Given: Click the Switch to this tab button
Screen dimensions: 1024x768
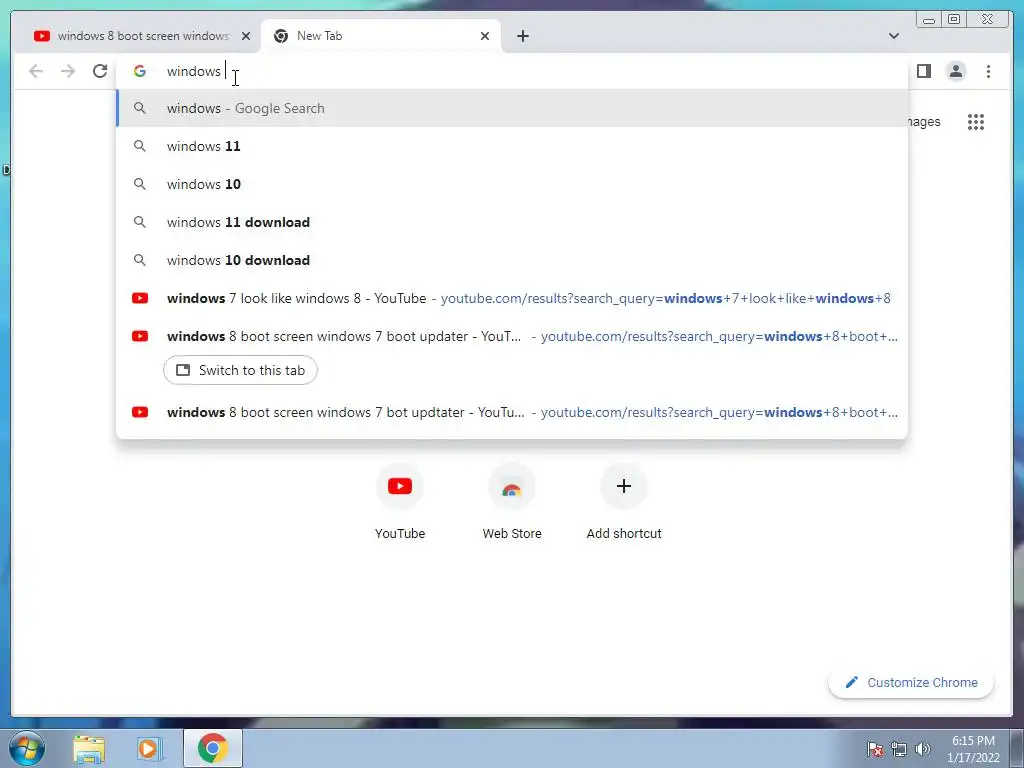Looking at the screenshot, I should point(240,370).
